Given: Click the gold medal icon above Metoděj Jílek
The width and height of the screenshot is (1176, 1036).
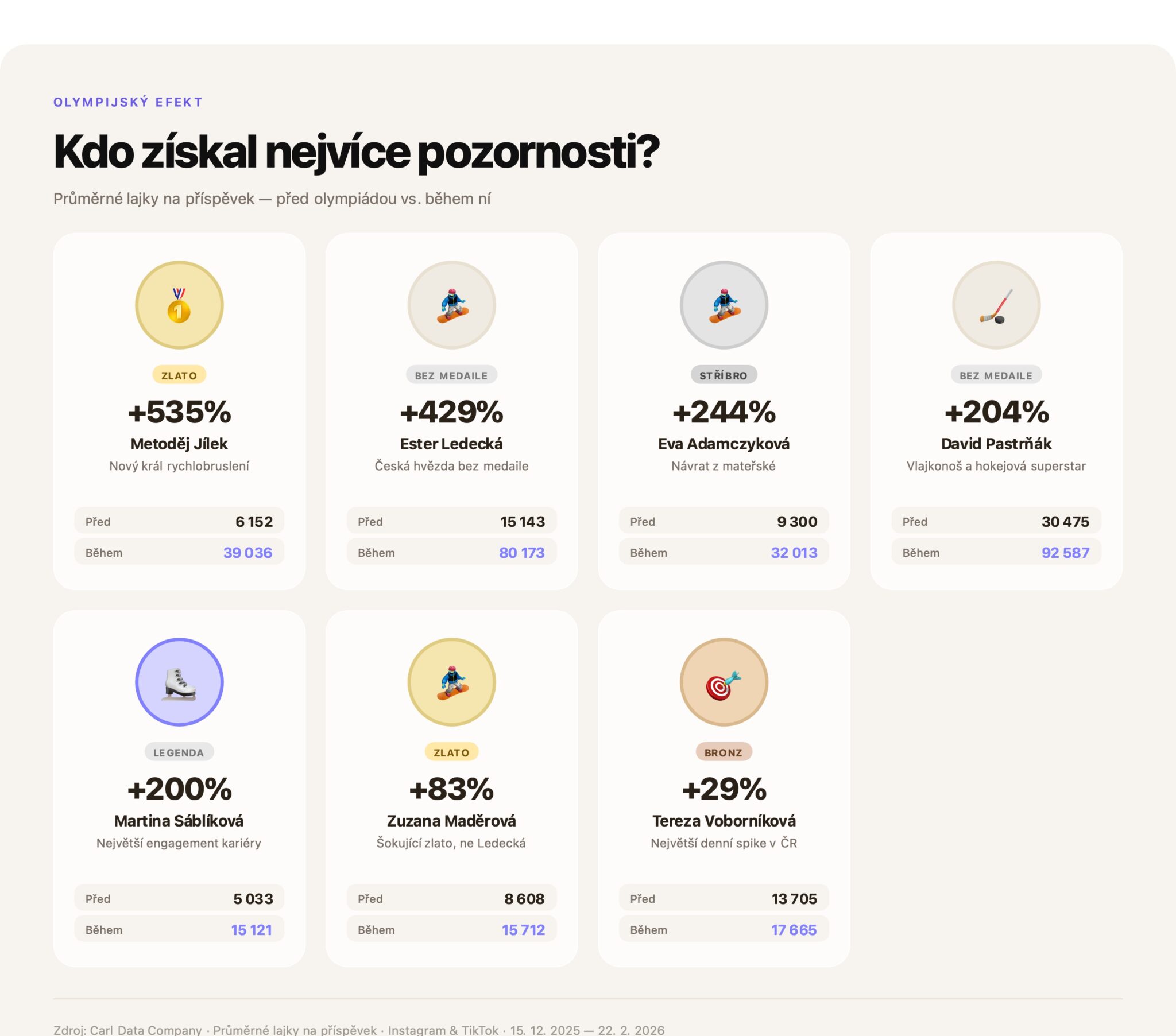Looking at the screenshot, I should (x=179, y=305).
